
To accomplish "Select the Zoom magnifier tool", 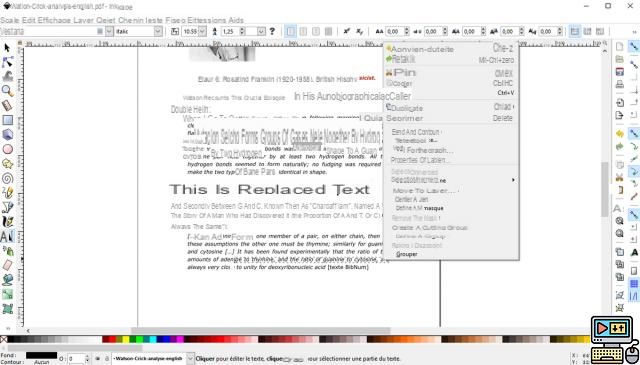I will click(7, 91).
